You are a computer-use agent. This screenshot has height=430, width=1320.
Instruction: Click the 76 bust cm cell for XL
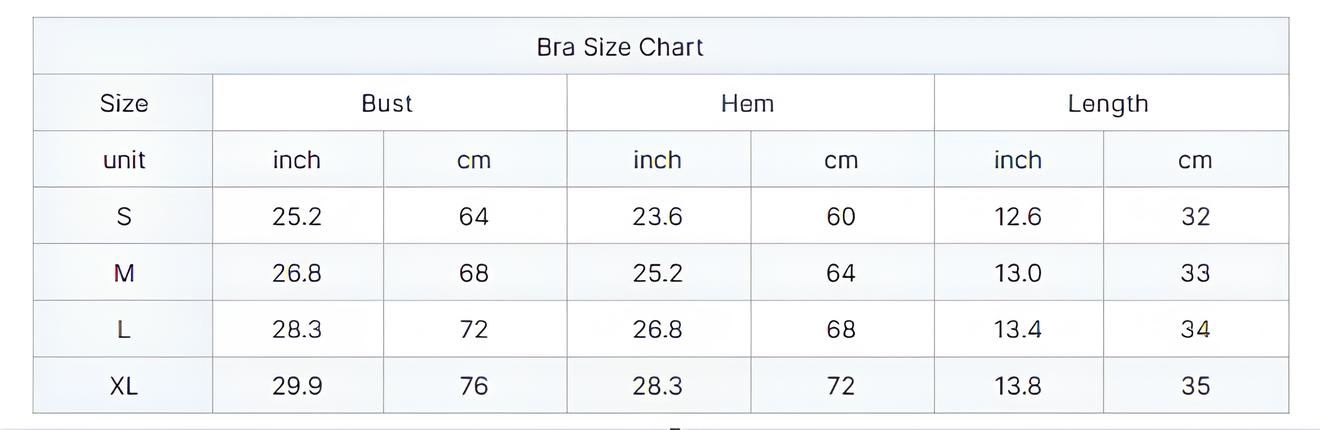point(475,385)
